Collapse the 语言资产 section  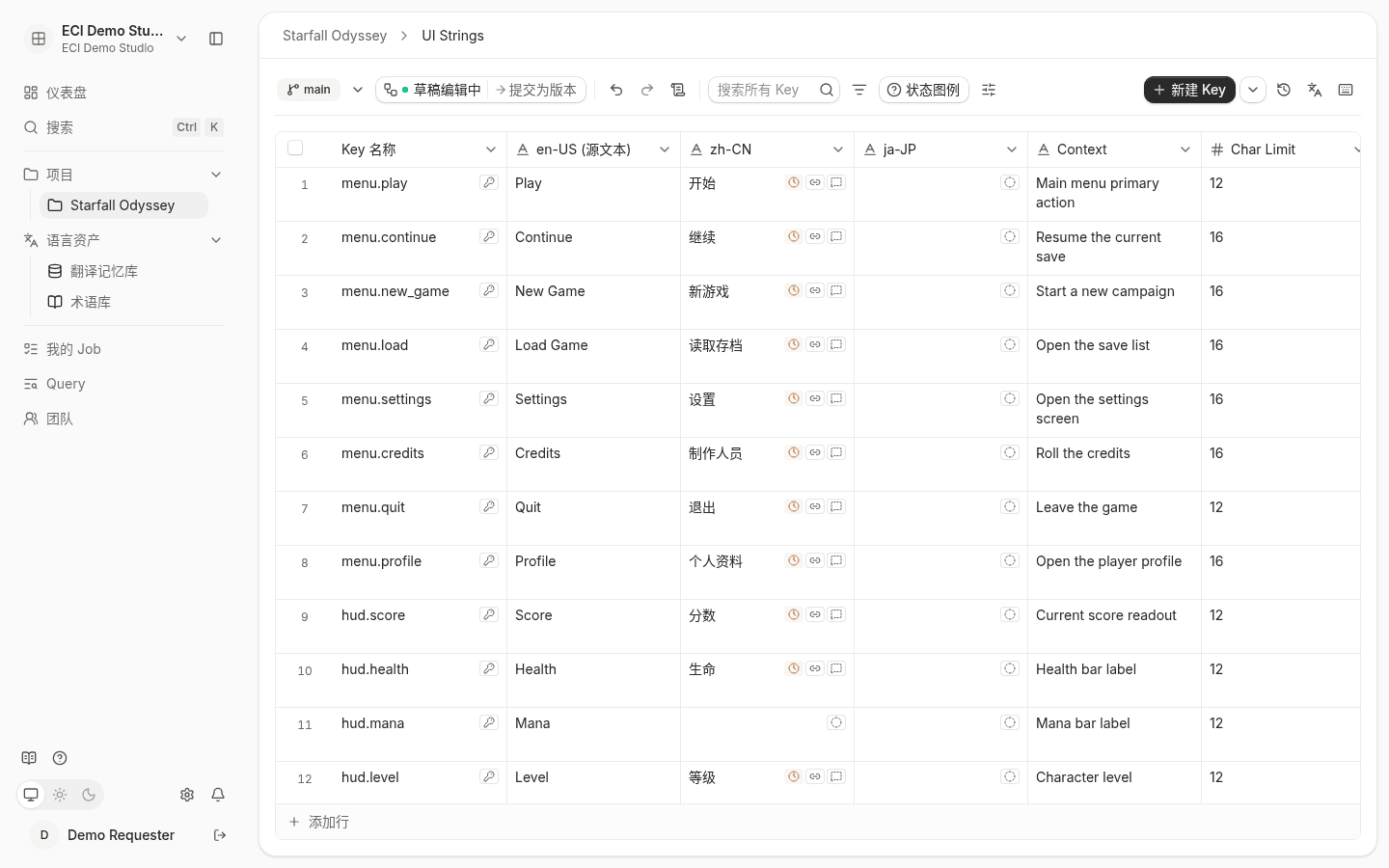216,240
